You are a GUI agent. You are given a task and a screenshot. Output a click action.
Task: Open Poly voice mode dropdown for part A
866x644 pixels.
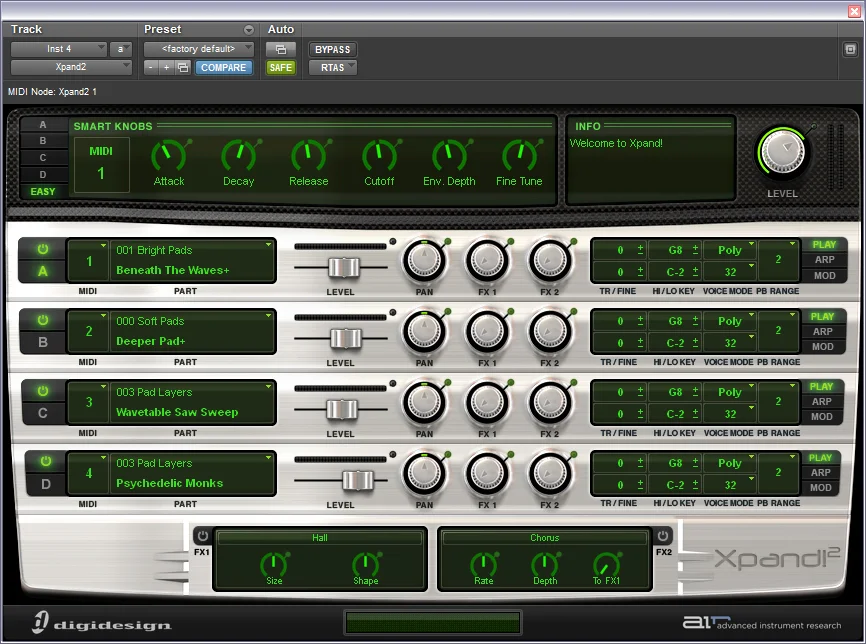click(x=730, y=250)
